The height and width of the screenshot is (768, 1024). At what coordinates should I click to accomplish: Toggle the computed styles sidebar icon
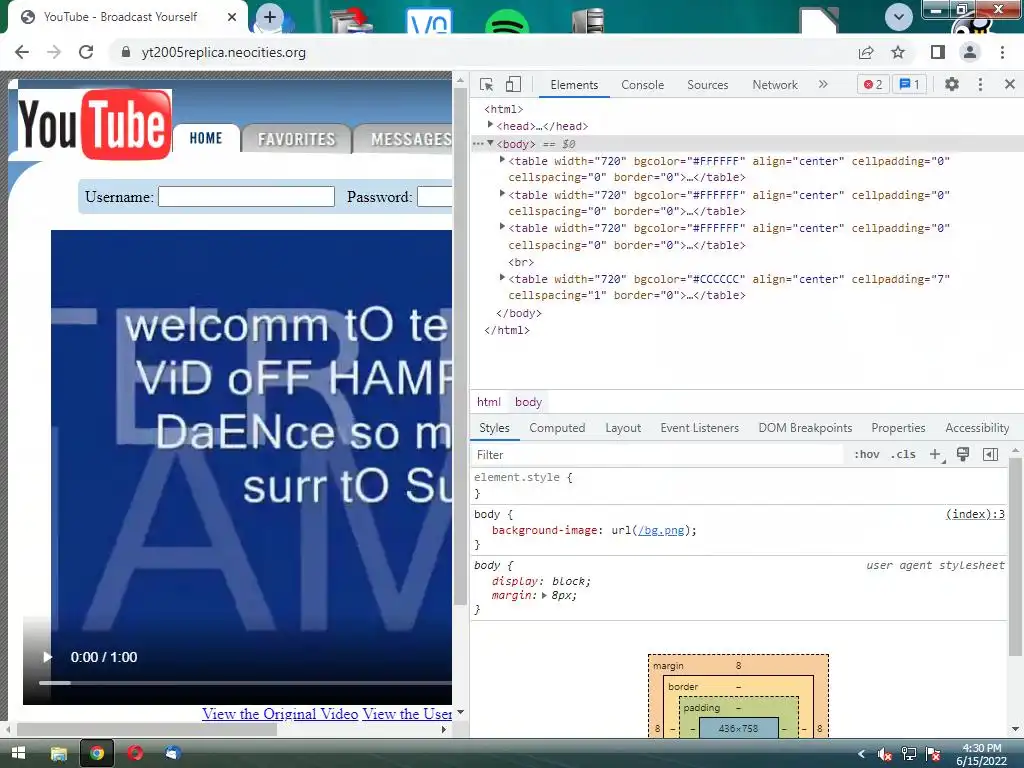pos(990,455)
